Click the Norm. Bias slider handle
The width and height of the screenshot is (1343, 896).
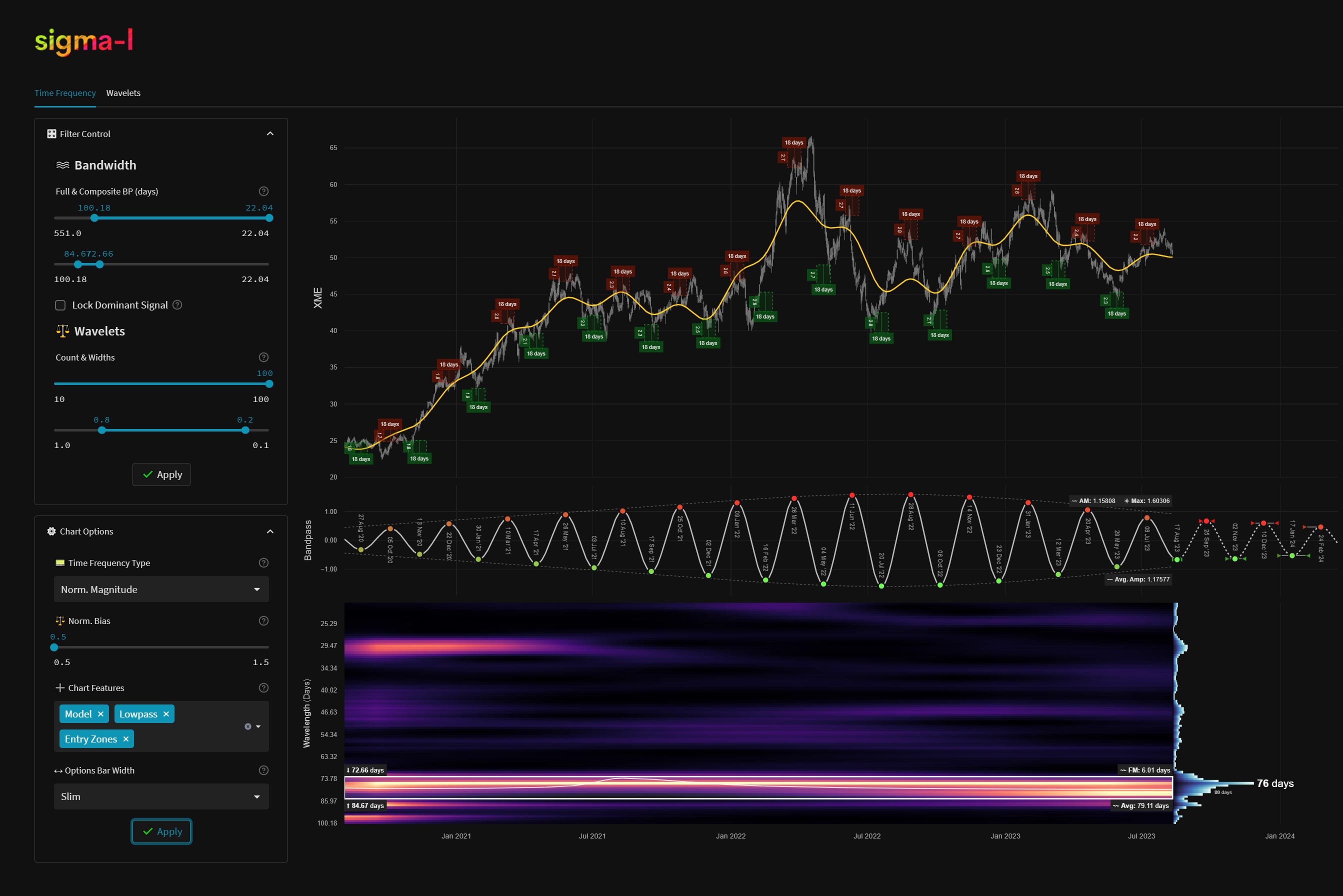(54, 647)
